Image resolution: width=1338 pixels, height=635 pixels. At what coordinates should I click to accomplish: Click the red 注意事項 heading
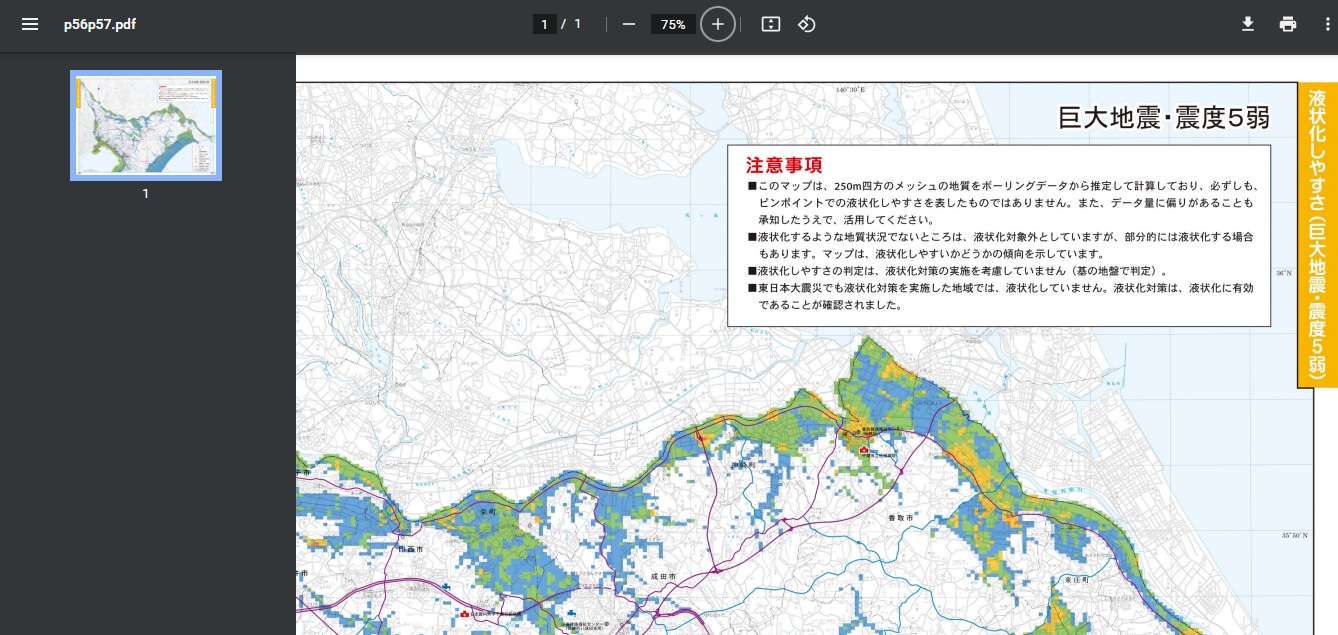pos(784,165)
